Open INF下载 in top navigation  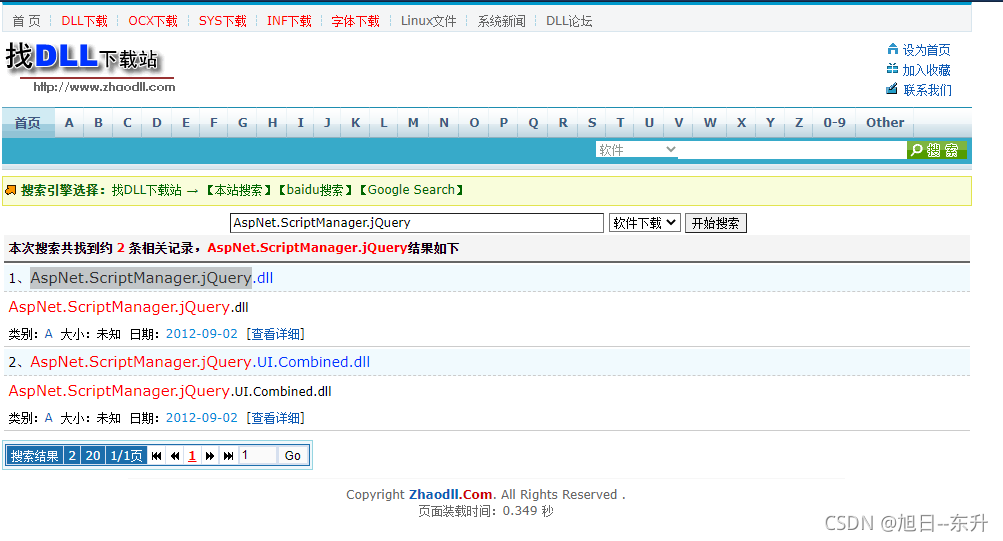pos(289,21)
